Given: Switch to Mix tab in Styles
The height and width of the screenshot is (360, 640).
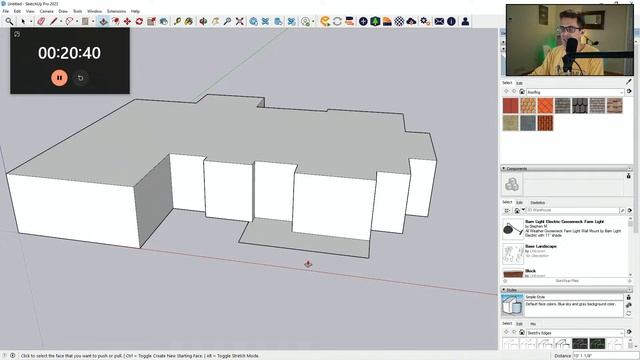Looking at the screenshot, I should (x=533, y=324).
